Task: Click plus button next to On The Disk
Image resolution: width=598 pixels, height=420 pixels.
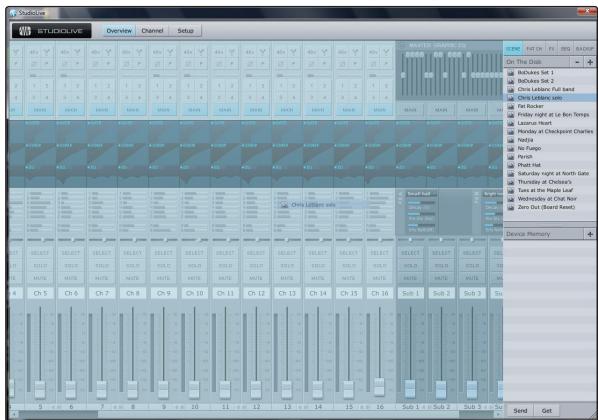Action: coord(590,62)
